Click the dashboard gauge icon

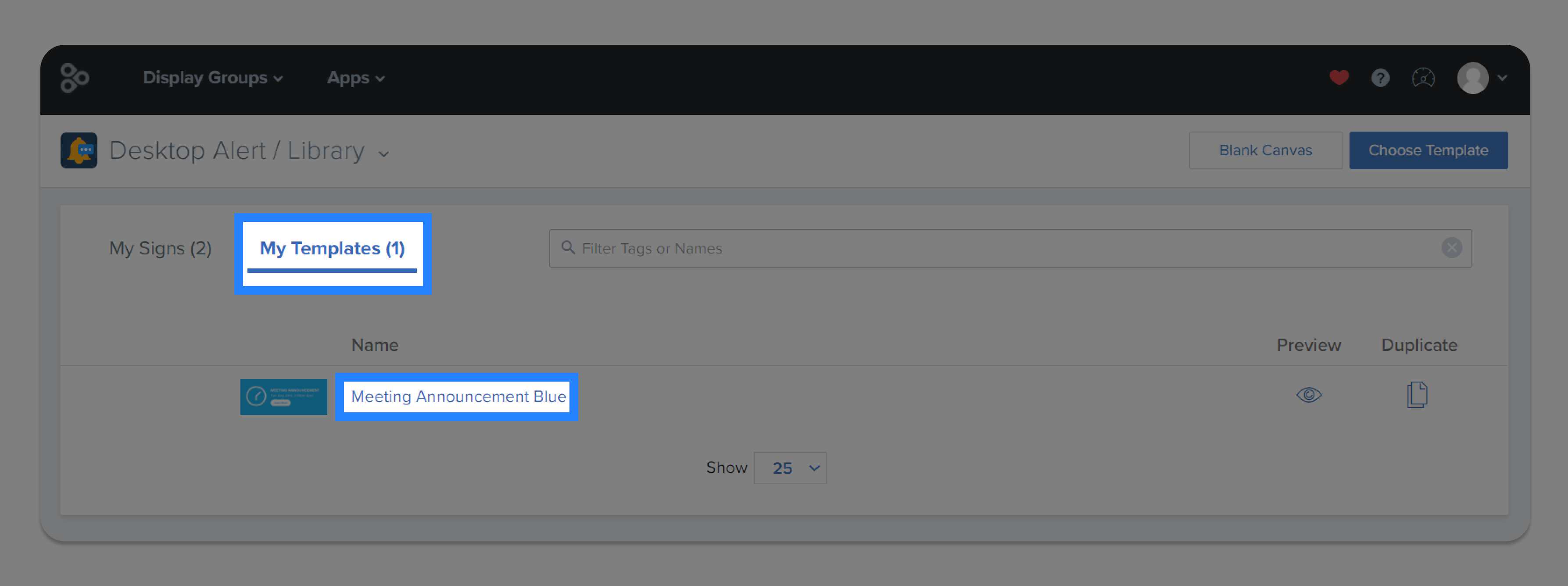(1422, 77)
